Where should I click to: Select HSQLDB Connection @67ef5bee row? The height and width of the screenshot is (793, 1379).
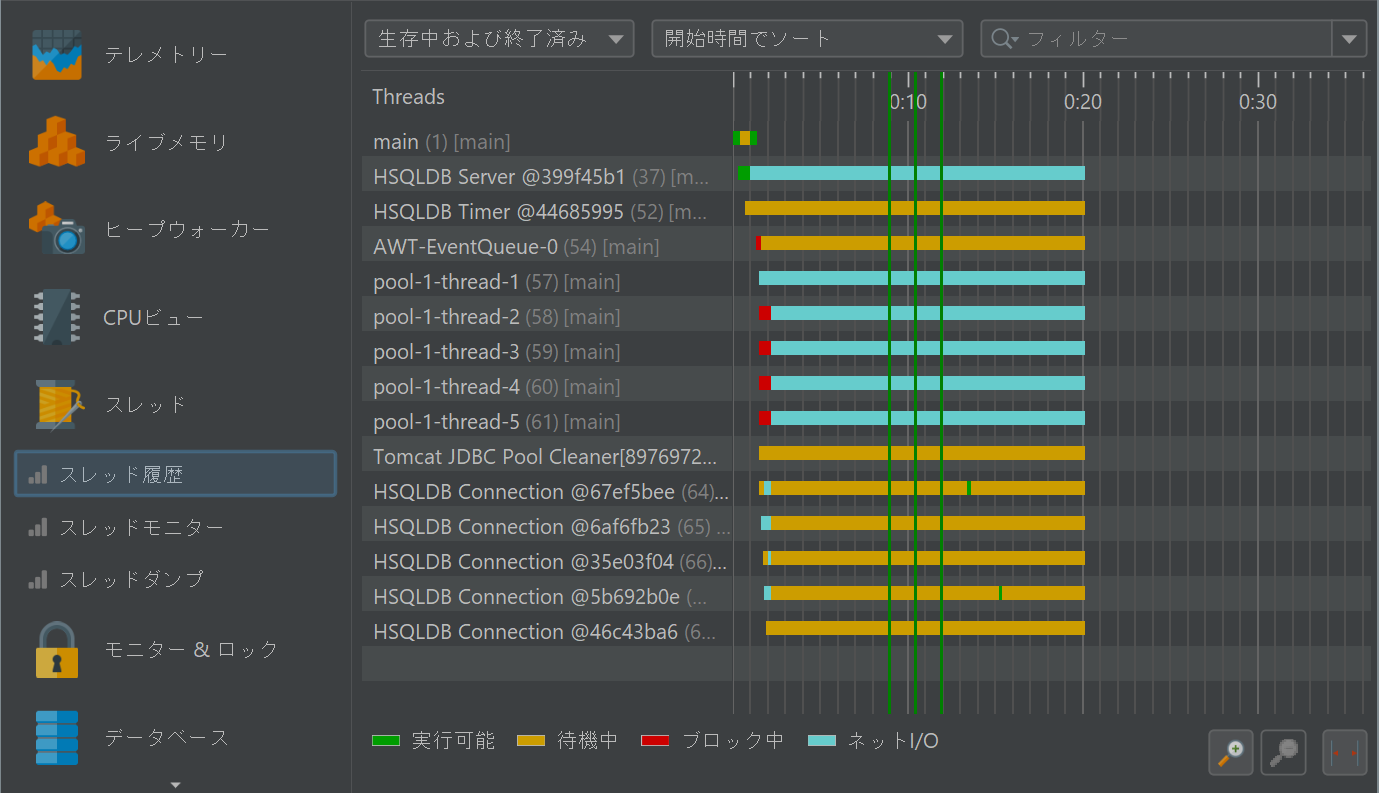[866, 489]
